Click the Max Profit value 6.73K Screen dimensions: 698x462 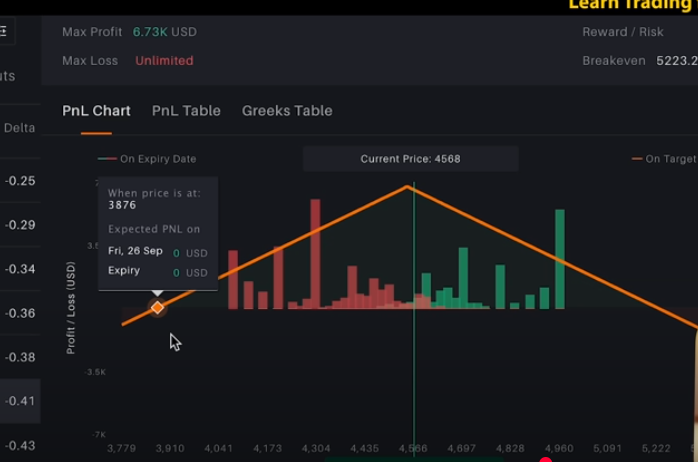pos(150,32)
